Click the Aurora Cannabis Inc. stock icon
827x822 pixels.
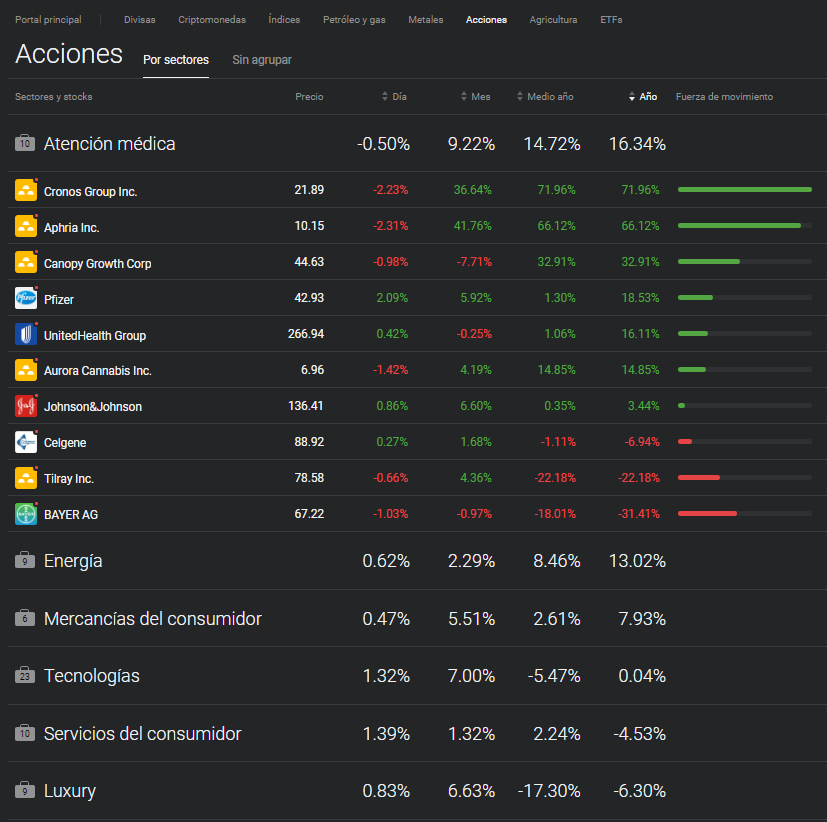[x=26, y=370]
